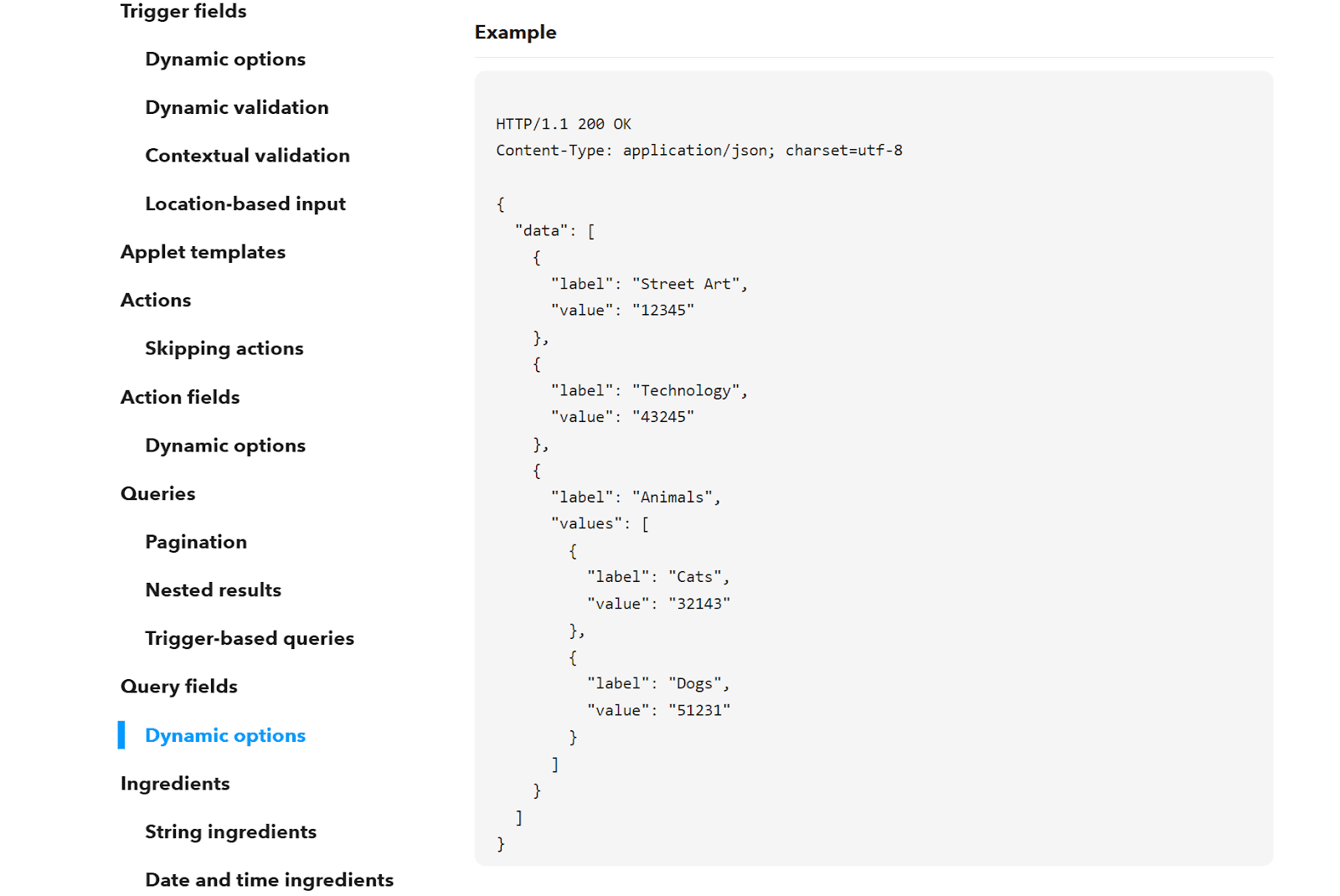1340x896 pixels.
Task: Open the Trigger fields section
Action: tap(183, 12)
